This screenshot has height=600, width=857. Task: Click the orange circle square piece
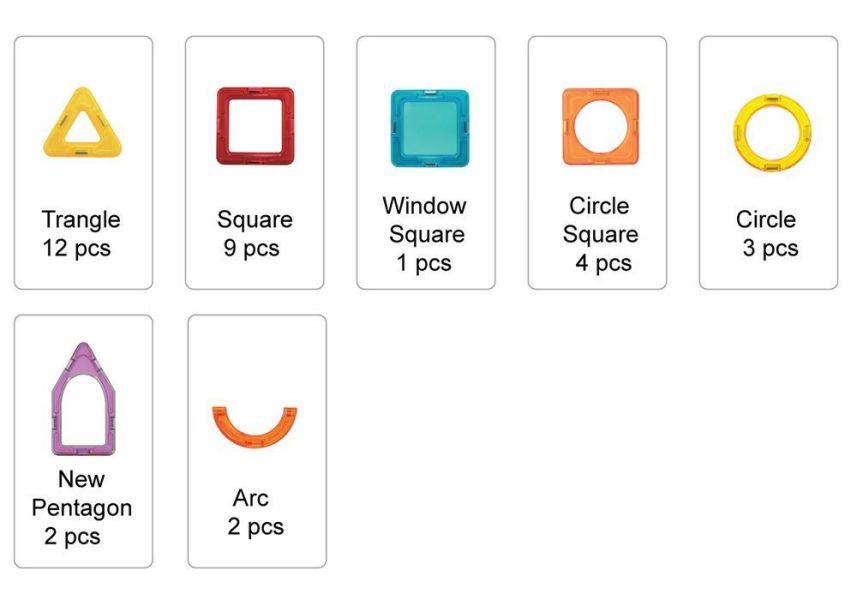tap(601, 127)
